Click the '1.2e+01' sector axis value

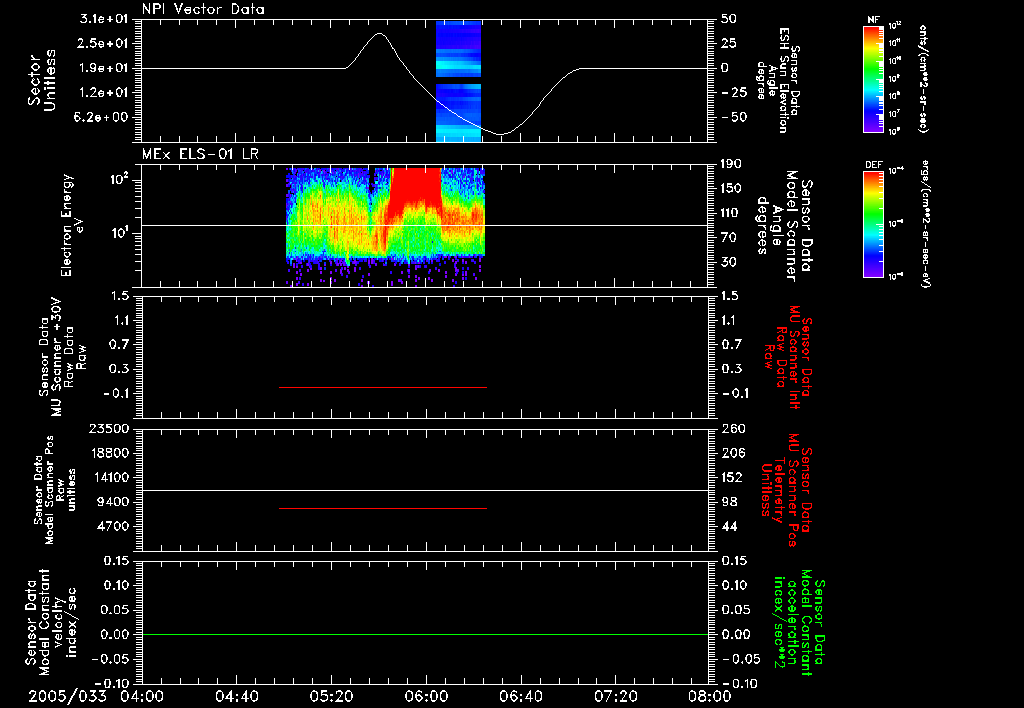pos(104,93)
